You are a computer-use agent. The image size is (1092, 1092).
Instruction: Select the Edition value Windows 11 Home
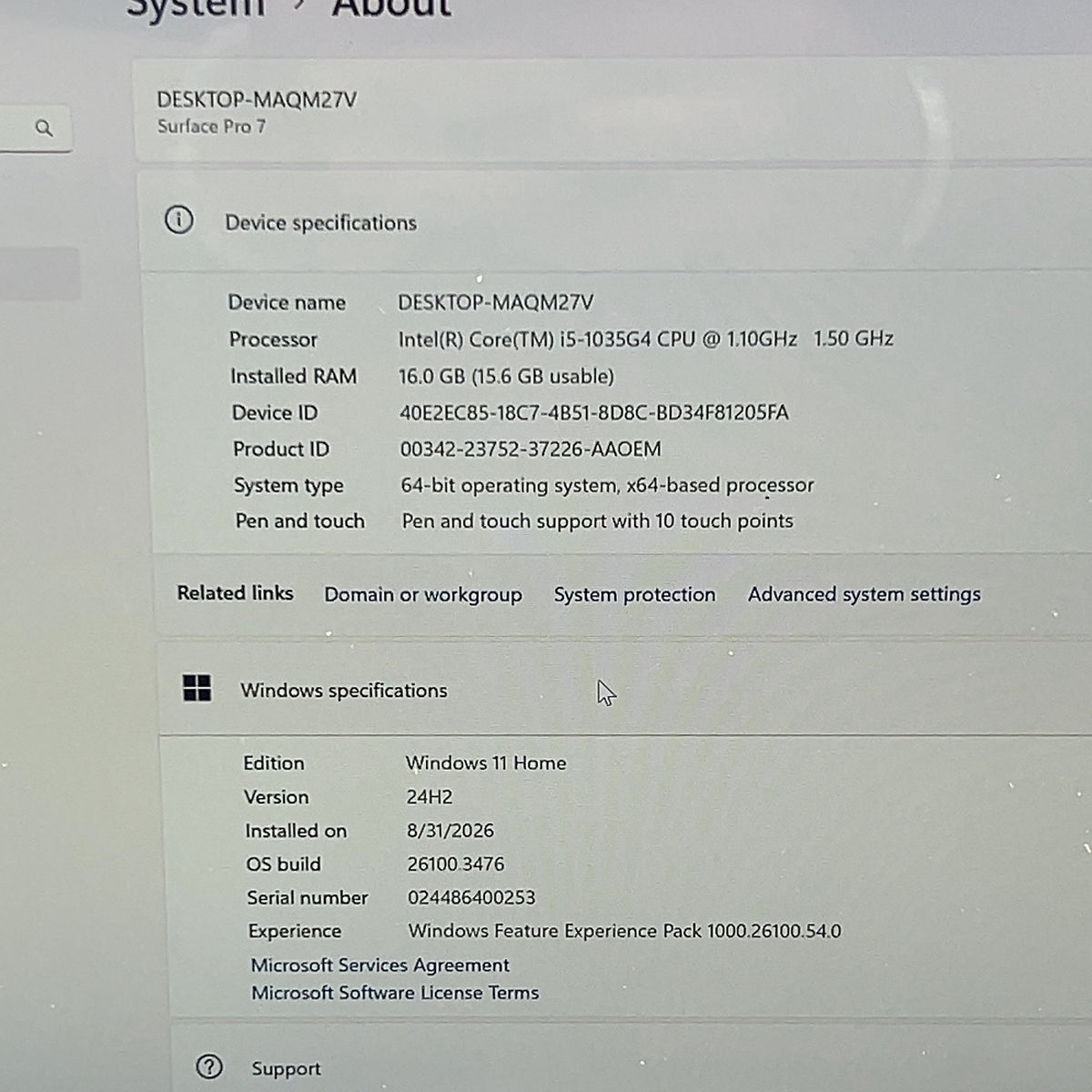[x=486, y=763]
